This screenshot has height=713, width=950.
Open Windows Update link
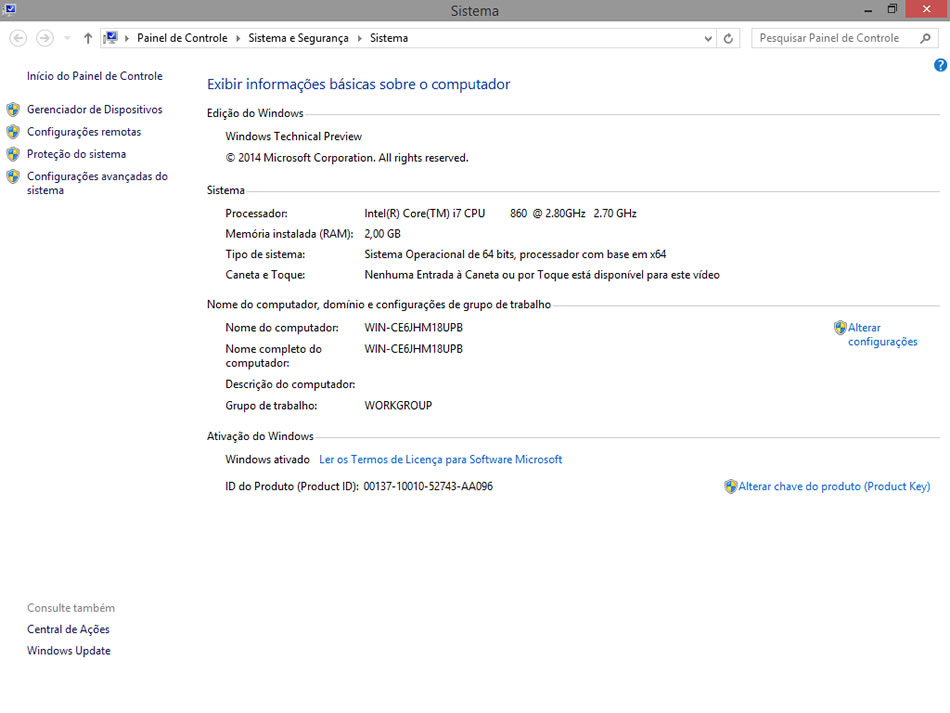[x=68, y=651]
